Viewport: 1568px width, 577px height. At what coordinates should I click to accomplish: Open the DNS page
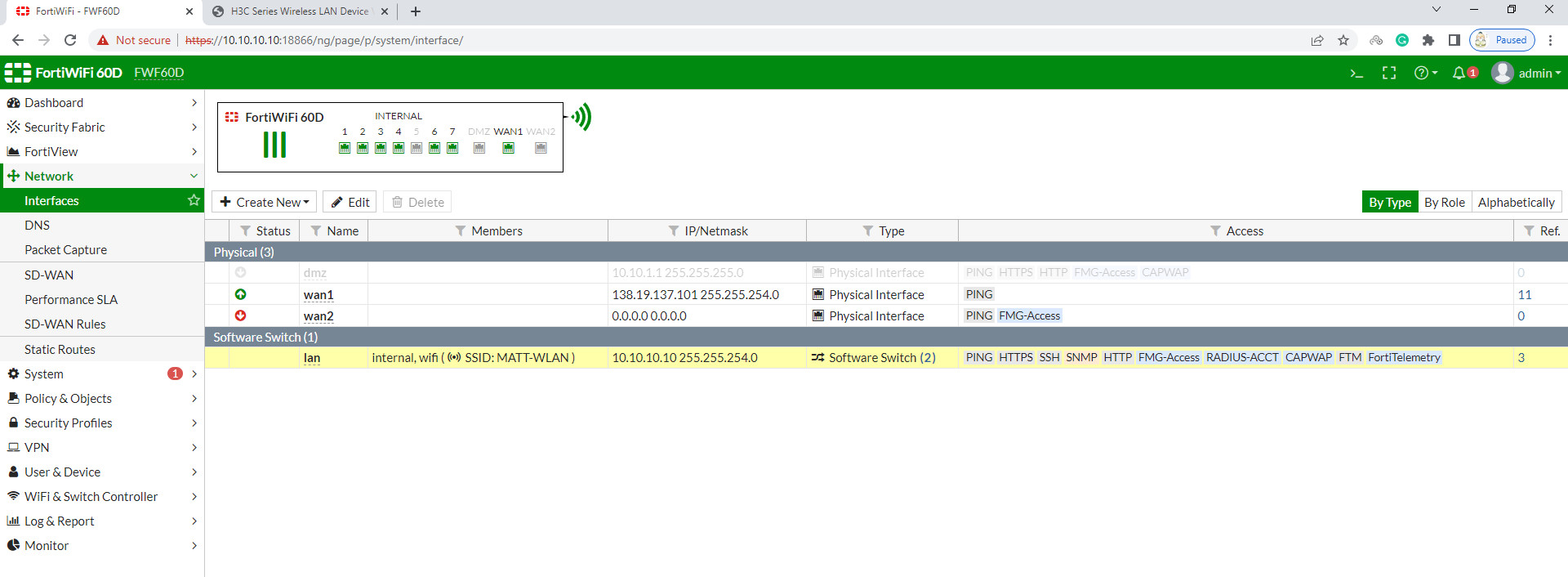[102, 225]
